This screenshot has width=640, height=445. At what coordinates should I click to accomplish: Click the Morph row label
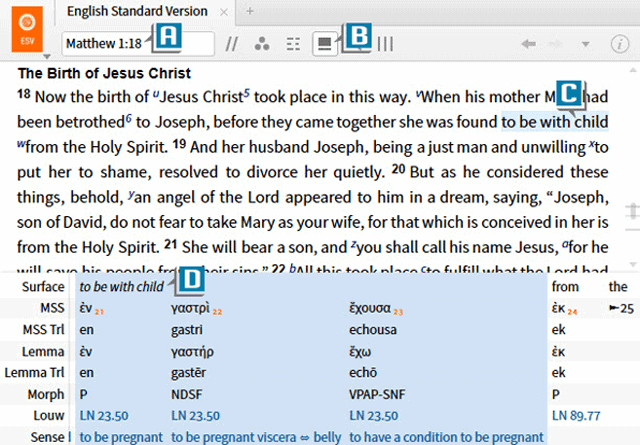46,394
